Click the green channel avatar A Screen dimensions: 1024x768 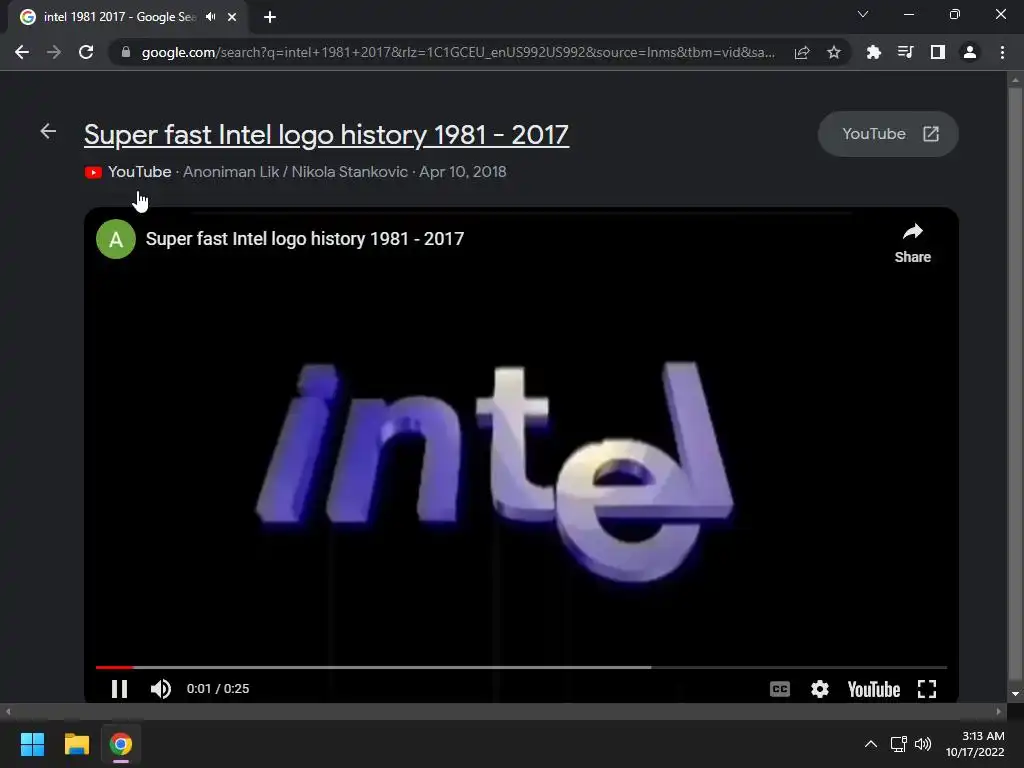116,239
